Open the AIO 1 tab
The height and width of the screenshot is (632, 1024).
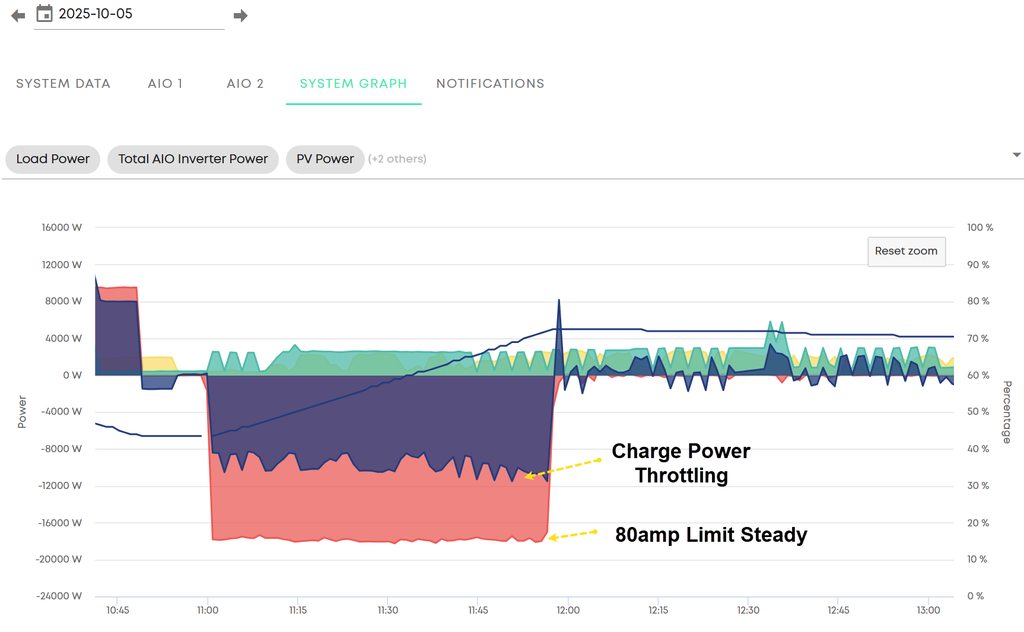[x=165, y=84]
